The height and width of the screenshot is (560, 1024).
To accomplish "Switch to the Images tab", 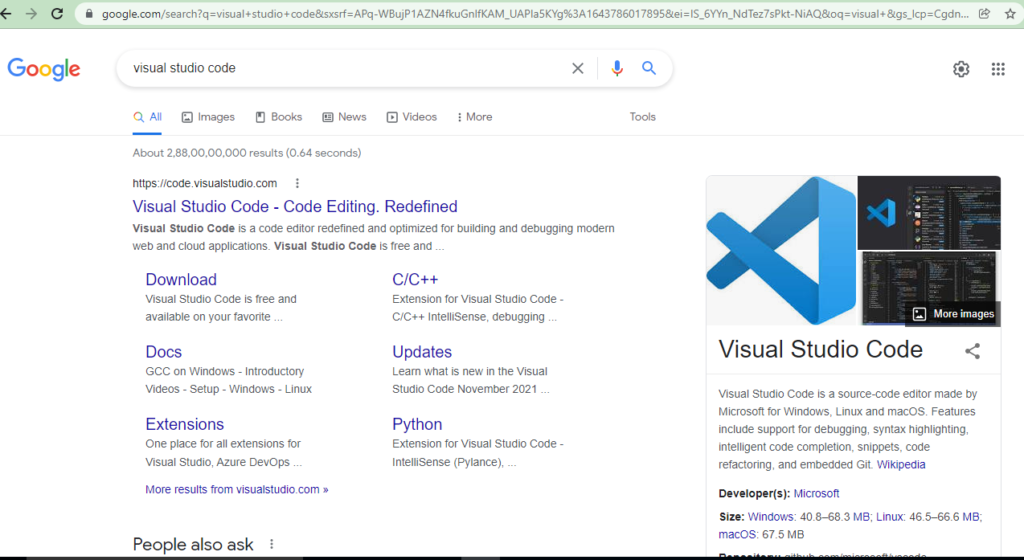I will coord(208,117).
